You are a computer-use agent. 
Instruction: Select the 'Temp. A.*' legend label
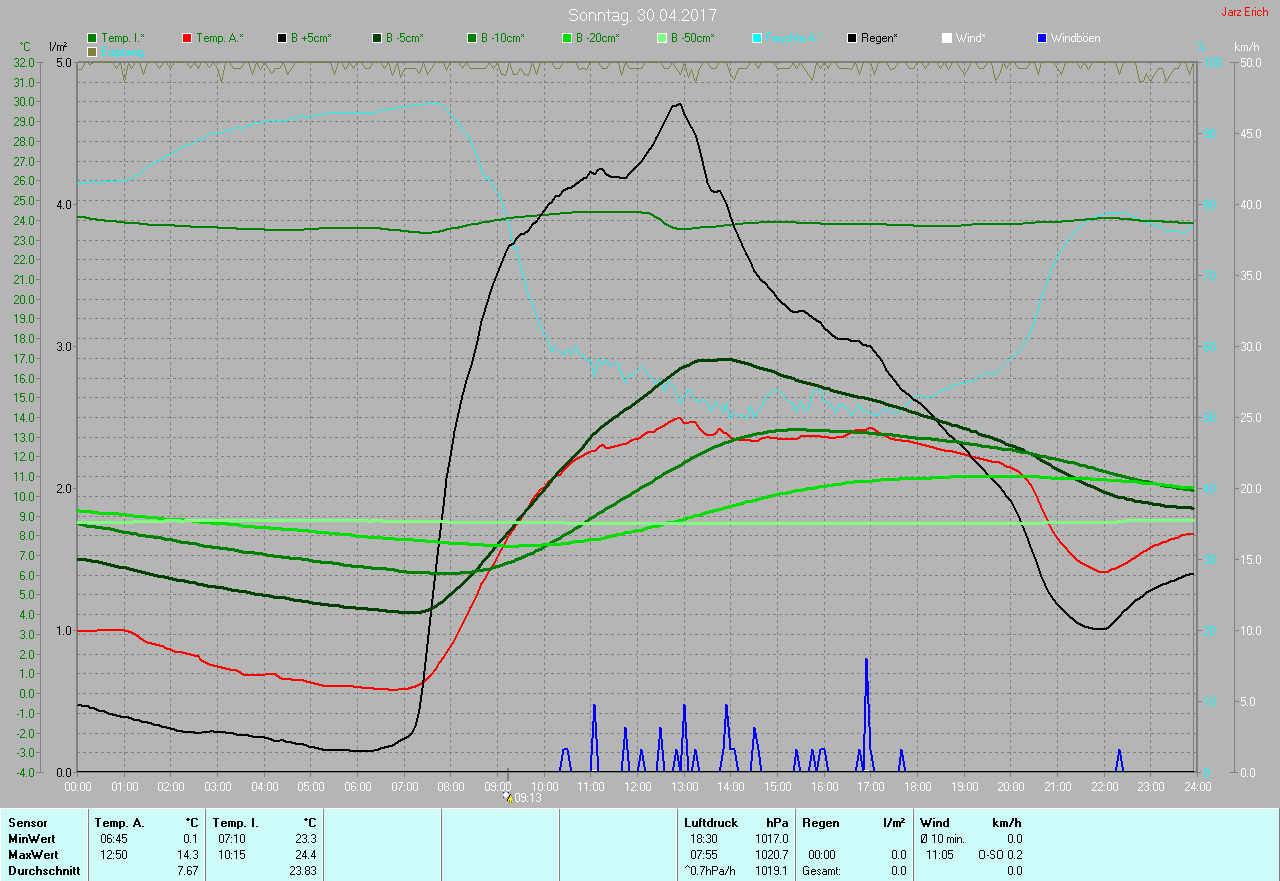click(x=220, y=38)
